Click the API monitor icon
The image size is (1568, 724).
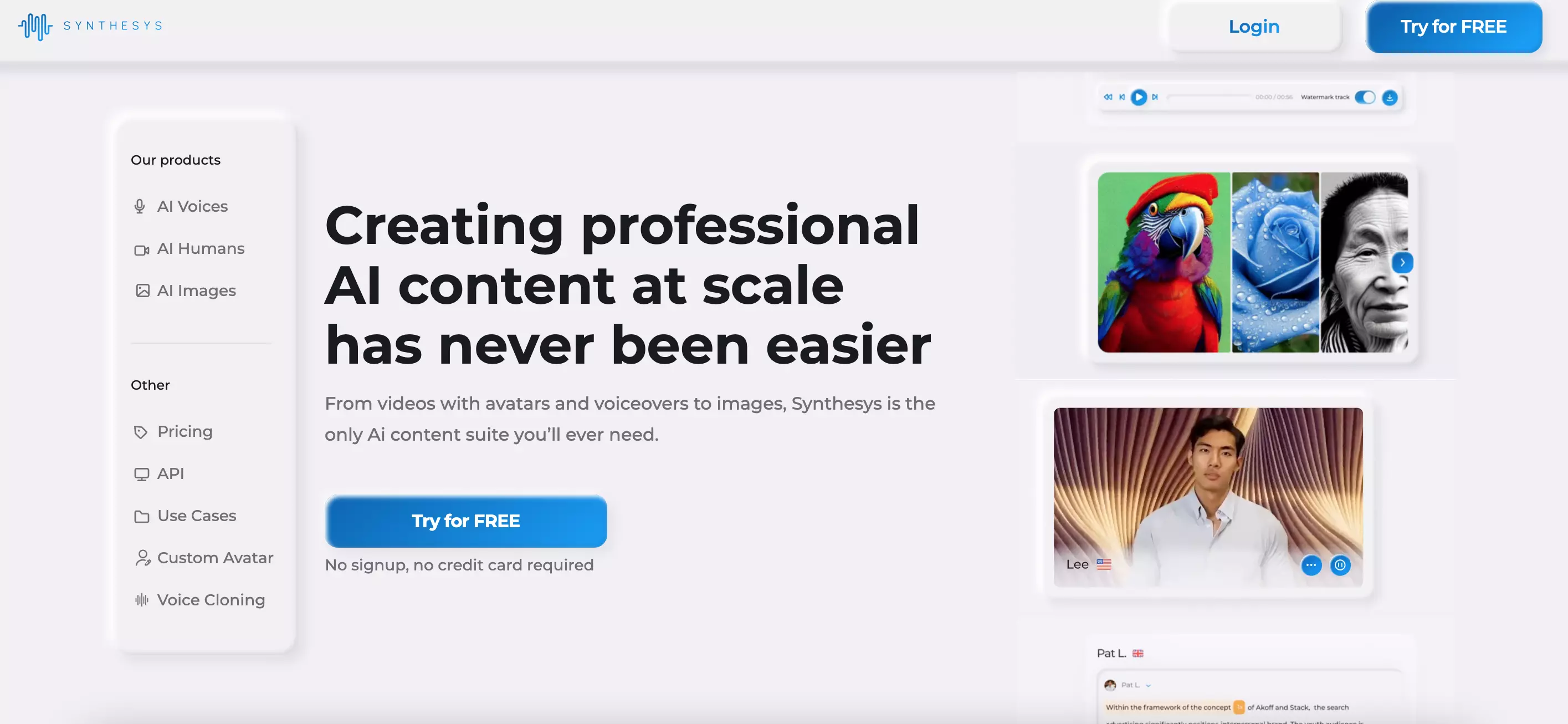(x=140, y=473)
